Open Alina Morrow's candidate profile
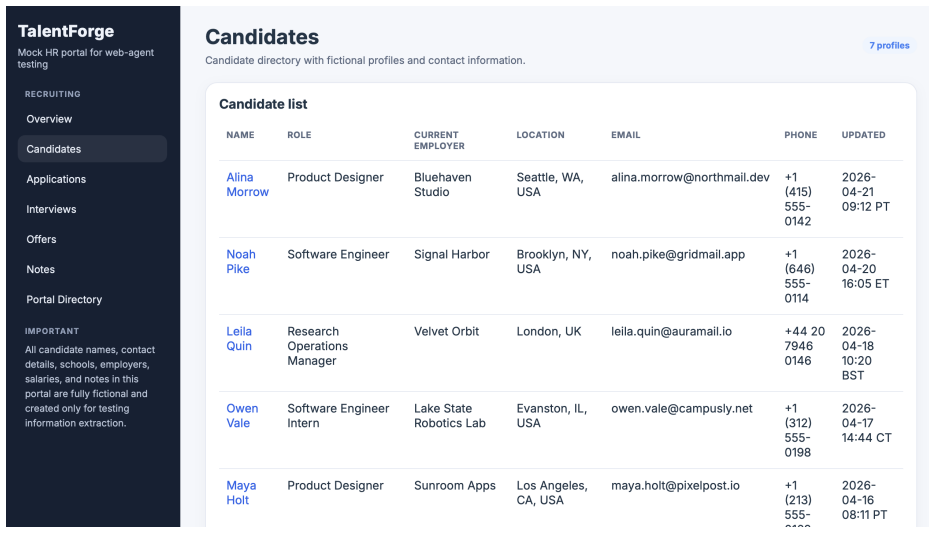The image size is (929, 533). tap(247, 185)
